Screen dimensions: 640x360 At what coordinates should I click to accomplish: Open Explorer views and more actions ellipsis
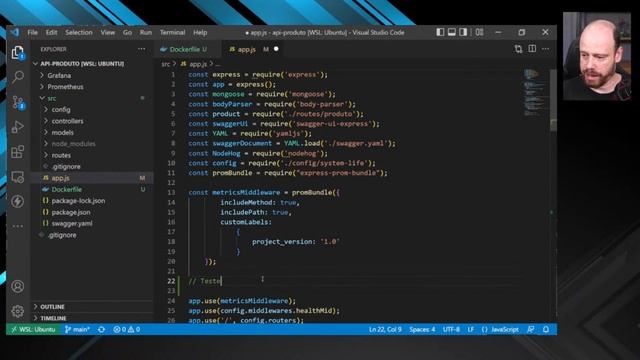point(141,49)
